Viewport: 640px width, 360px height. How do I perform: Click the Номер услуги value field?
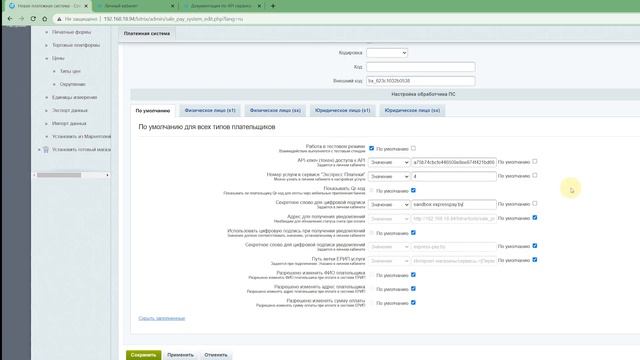tap(454, 176)
